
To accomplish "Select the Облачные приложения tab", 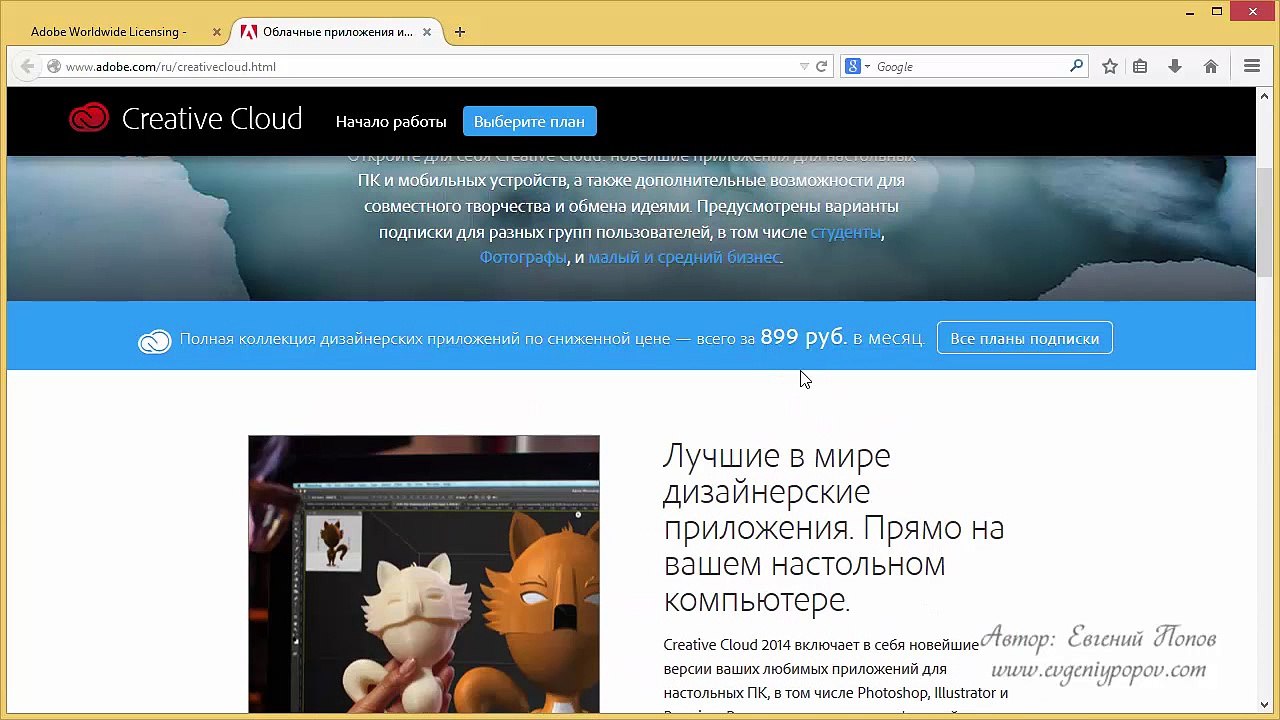I will click(337, 32).
